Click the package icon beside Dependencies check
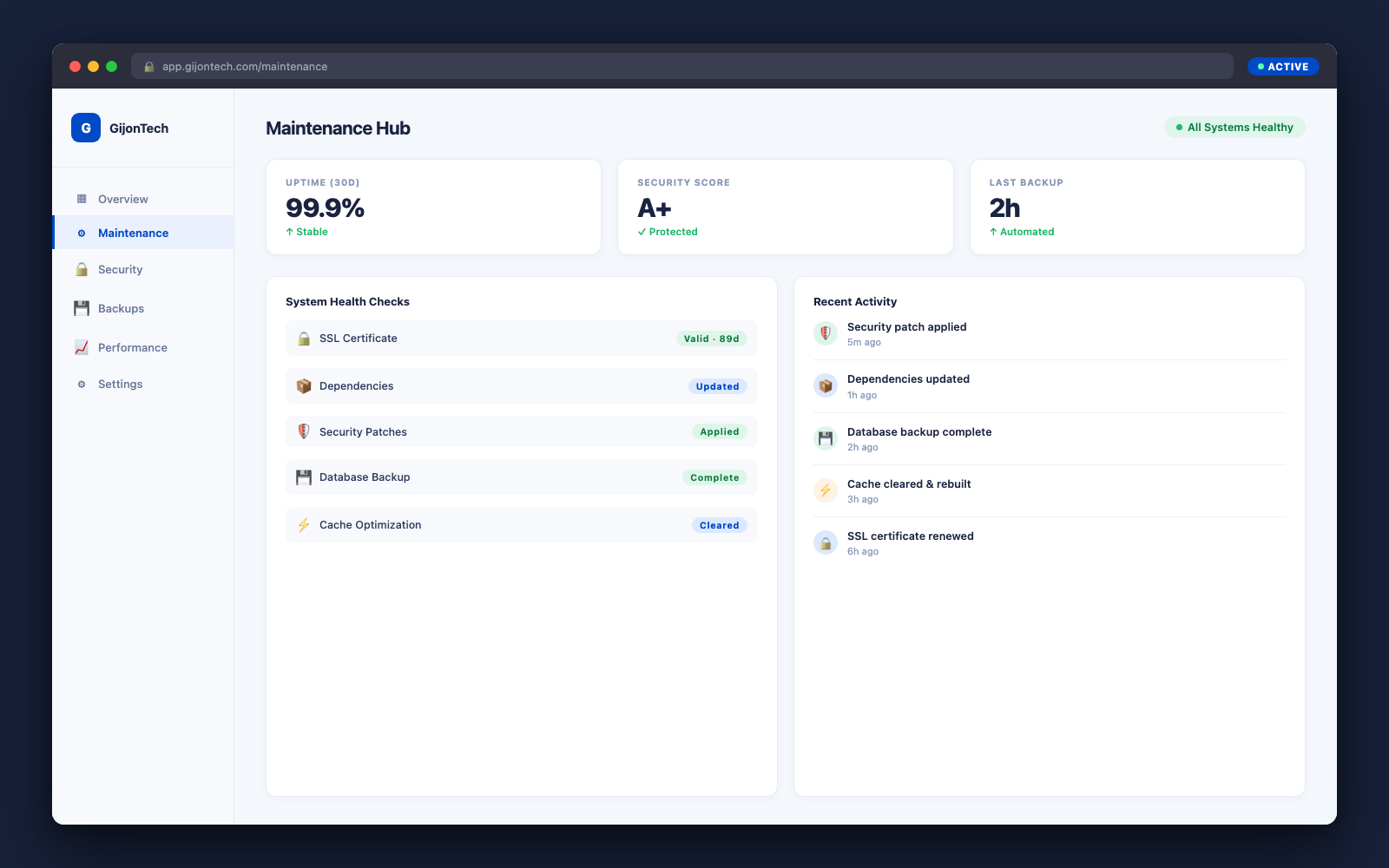Image resolution: width=1389 pixels, height=868 pixels. click(304, 386)
